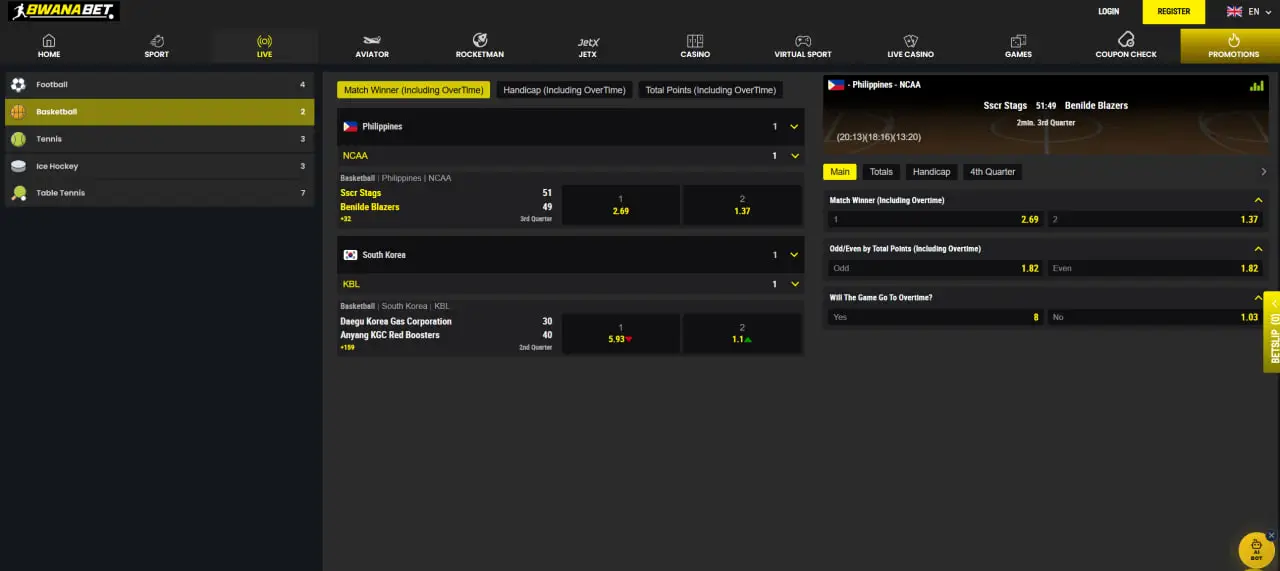Viewport: 1280px width, 571px height.
Task: Open the Daegu Korea Gas Corporation team name
Action: (396, 321)
